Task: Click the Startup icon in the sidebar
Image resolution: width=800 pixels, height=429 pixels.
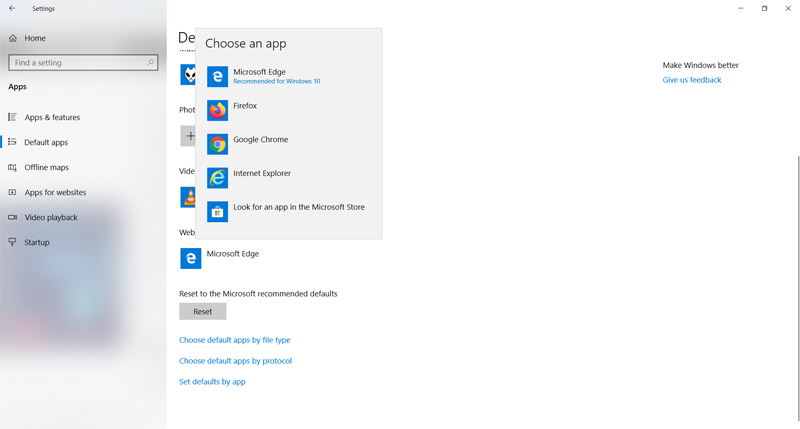Action: (x=13, y=242)
